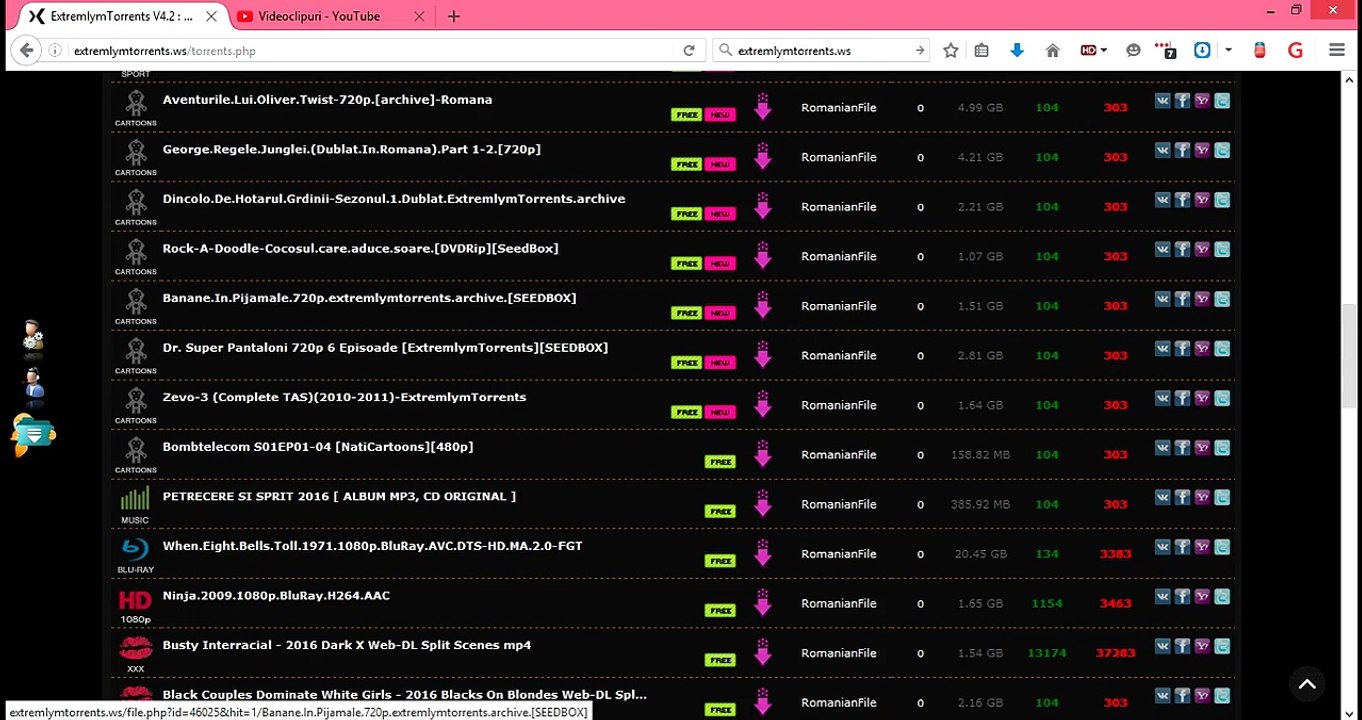Open the Firefox hamburger menu
This screenshot has height=720, width=1362.
(x=1337, y=50)
